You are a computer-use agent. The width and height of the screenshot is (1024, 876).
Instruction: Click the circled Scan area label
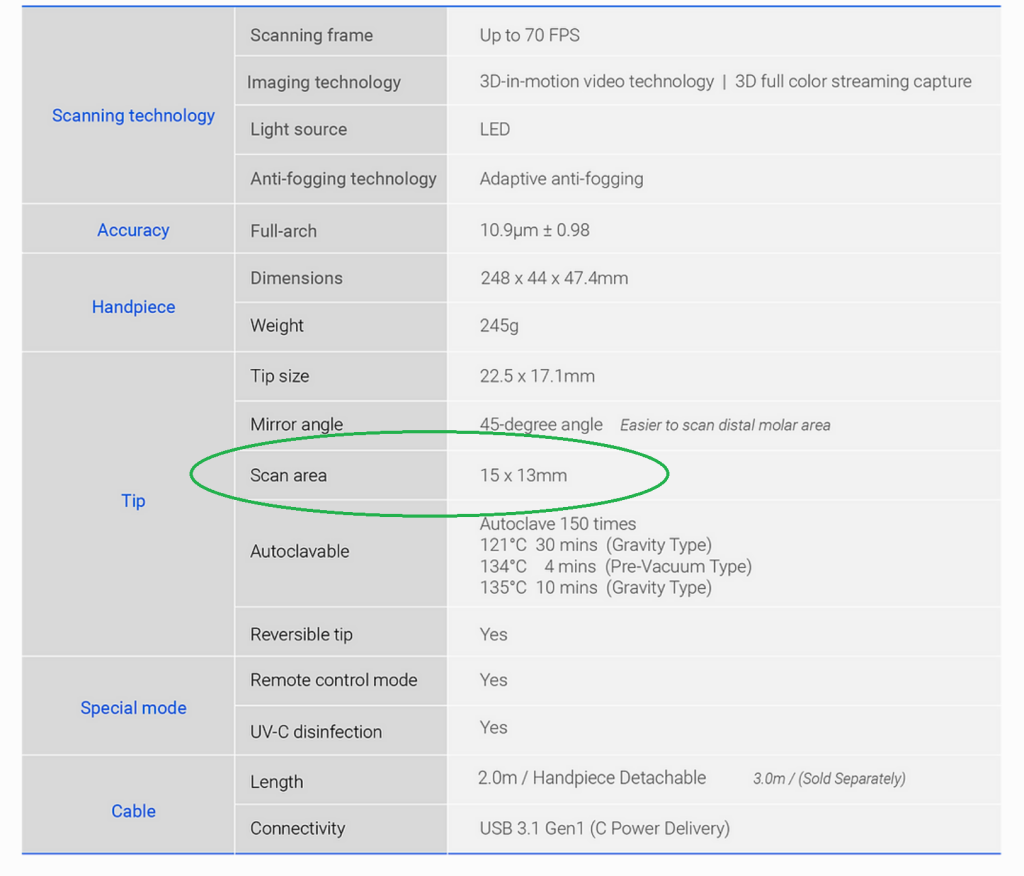click(x=288, y=475)
